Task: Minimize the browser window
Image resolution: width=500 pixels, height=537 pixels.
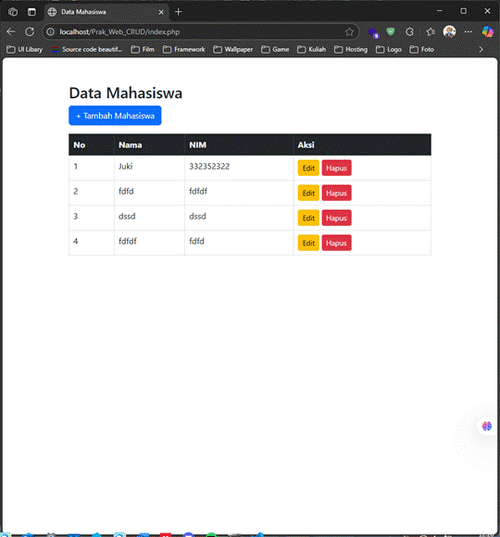Action: coord(439,11)
